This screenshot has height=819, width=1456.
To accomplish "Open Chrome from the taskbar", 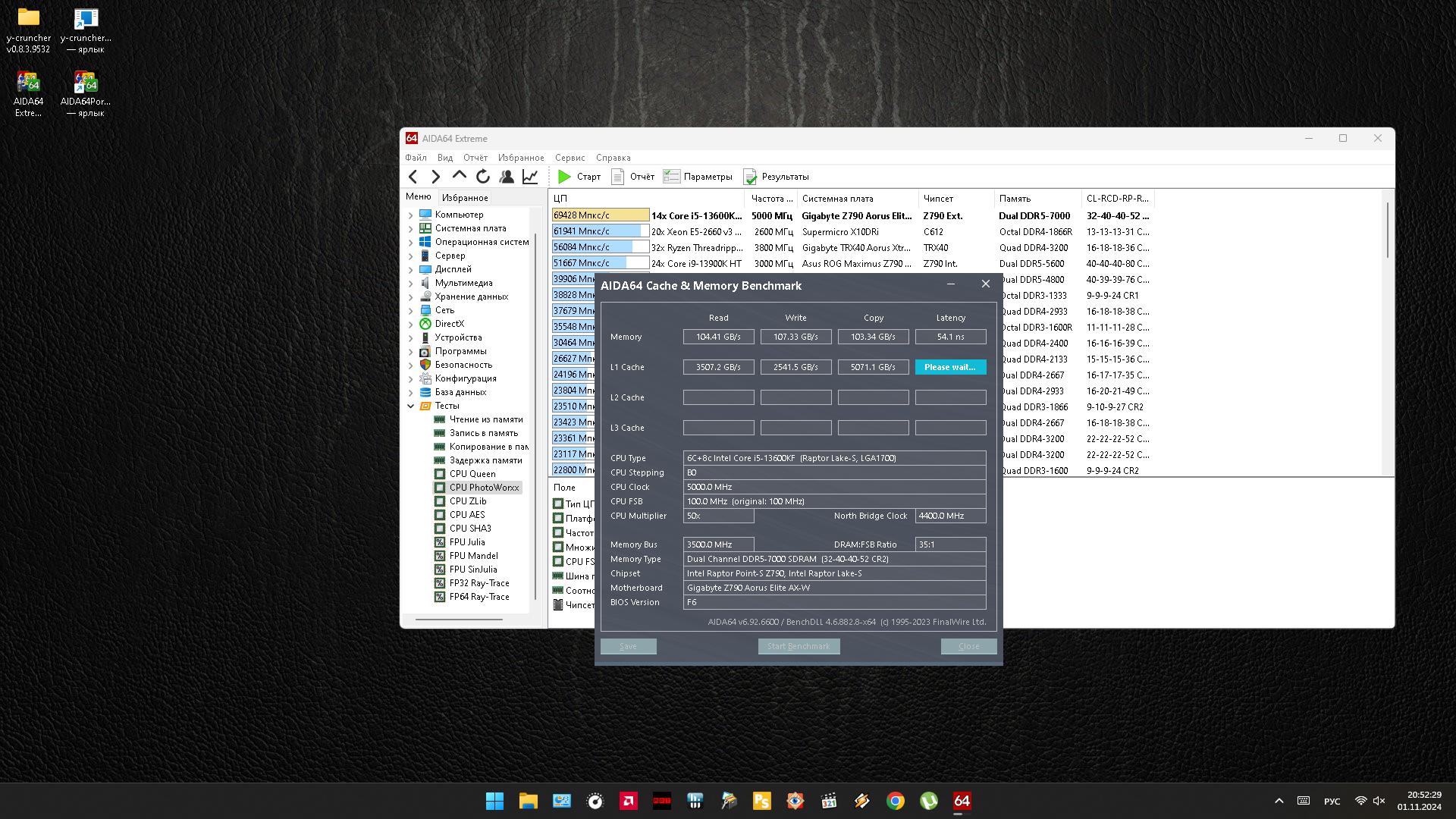I will tap(895, 801).
